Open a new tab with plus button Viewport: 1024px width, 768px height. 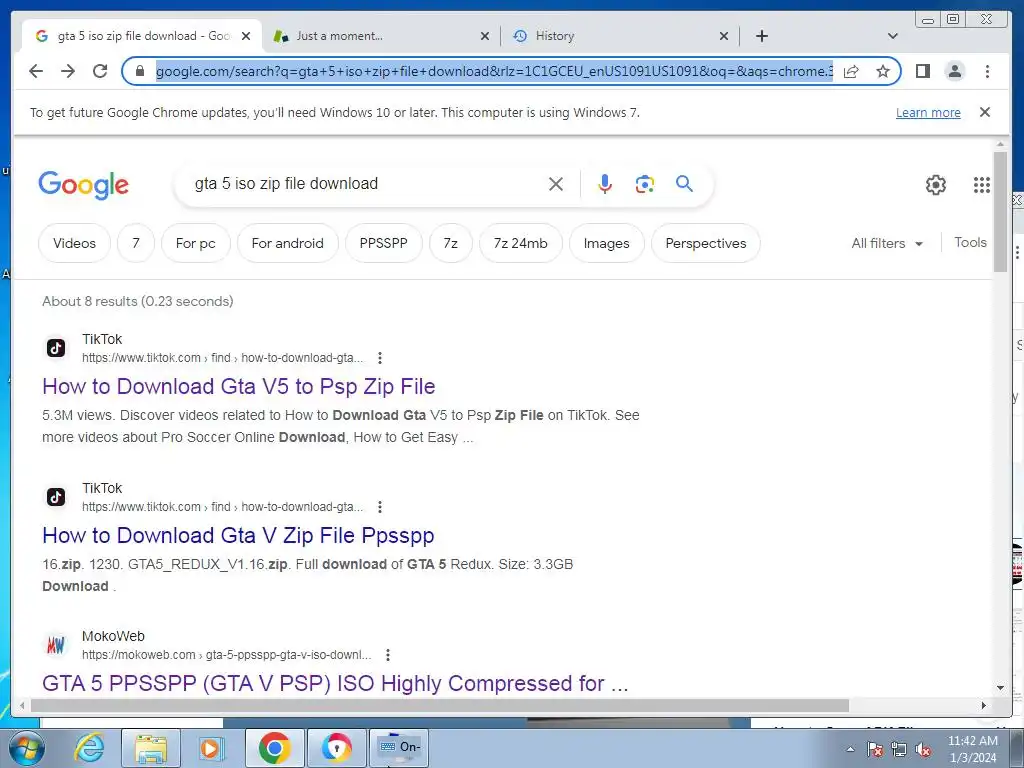(761, 36)
